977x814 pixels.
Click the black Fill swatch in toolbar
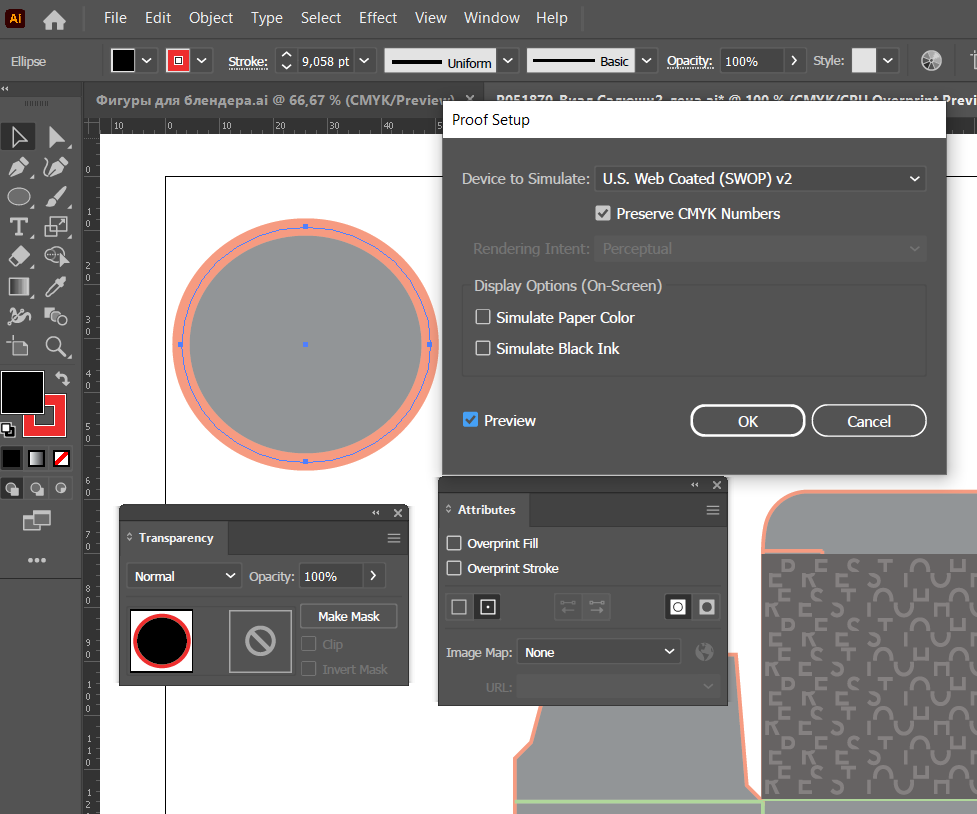coord(22,393)
